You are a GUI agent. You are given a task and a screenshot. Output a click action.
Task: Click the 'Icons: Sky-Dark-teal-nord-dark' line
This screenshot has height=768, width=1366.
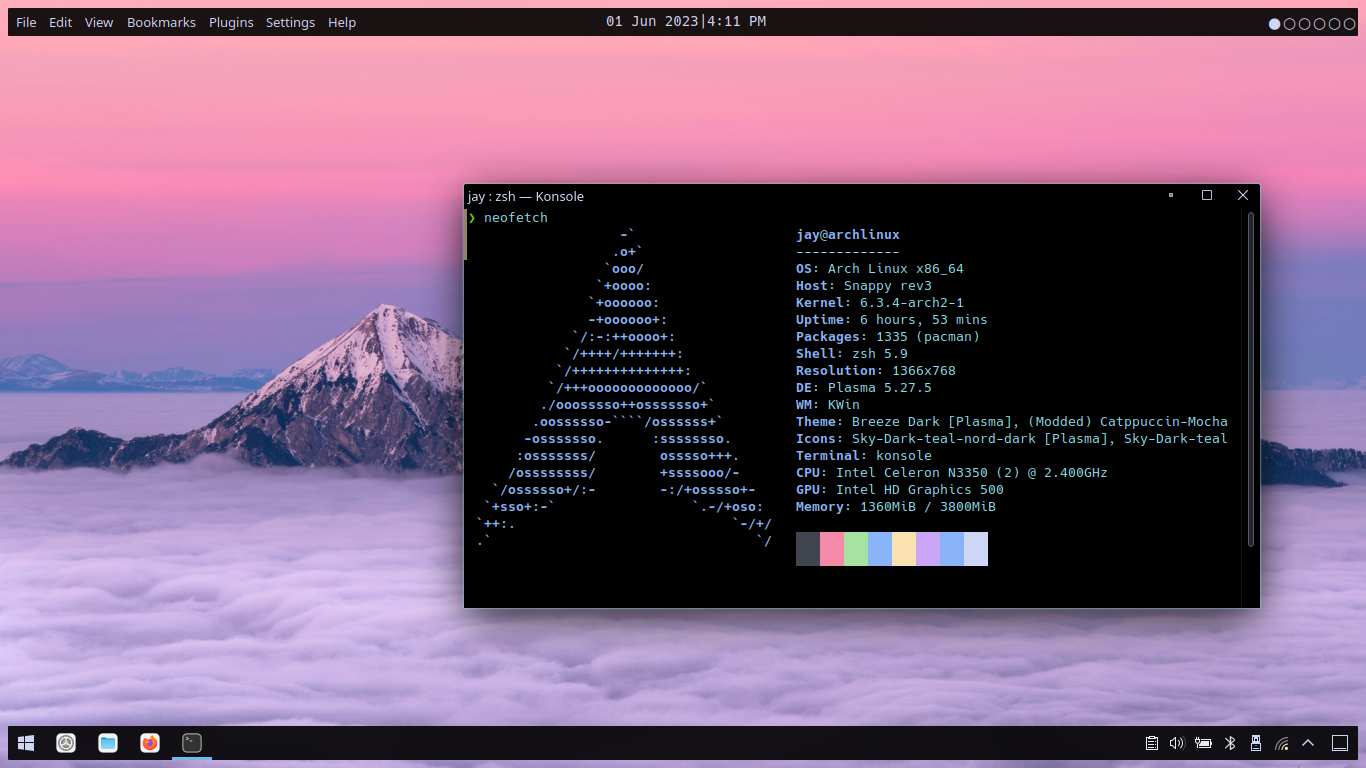(x=1012, y=439)
